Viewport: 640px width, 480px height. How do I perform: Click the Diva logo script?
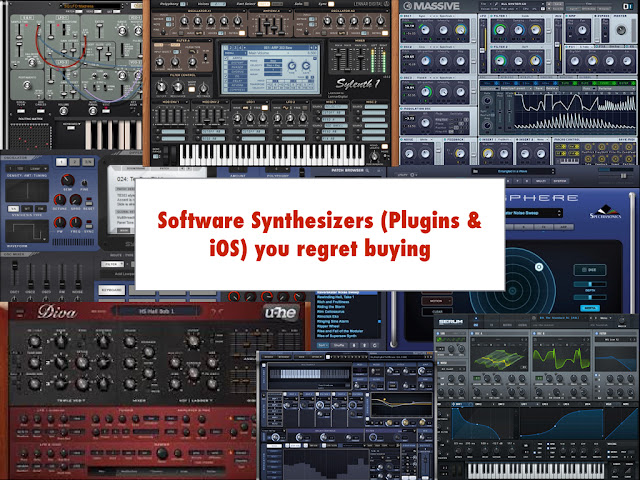tap(57, 312)
